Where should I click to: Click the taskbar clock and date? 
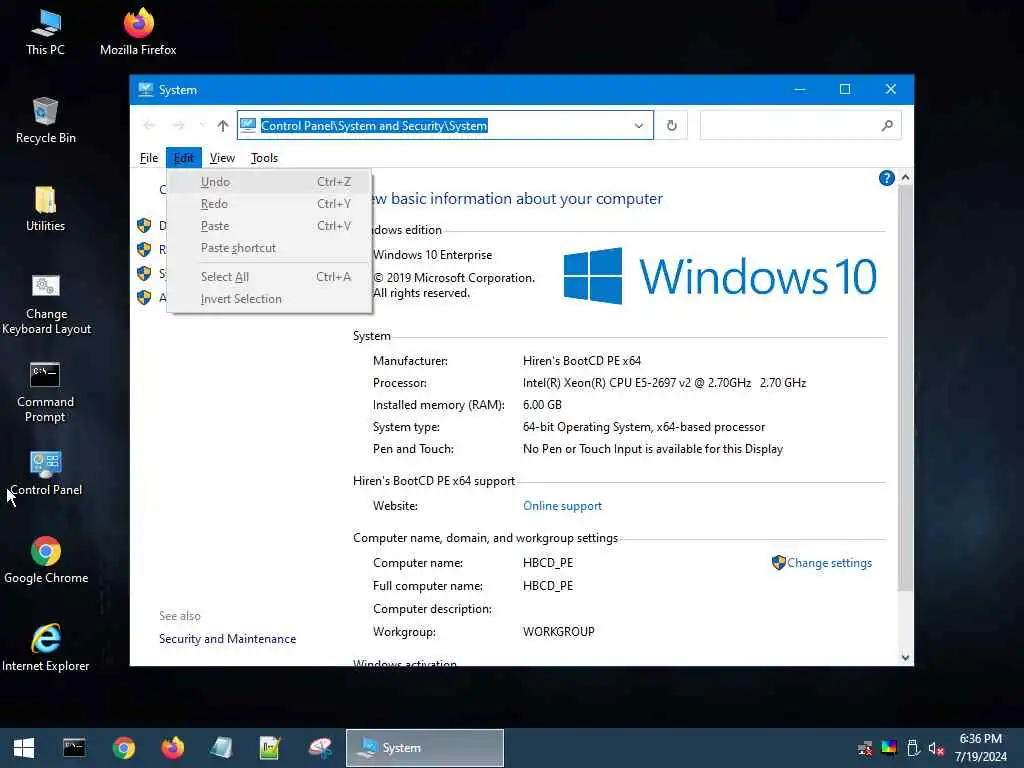981,748
